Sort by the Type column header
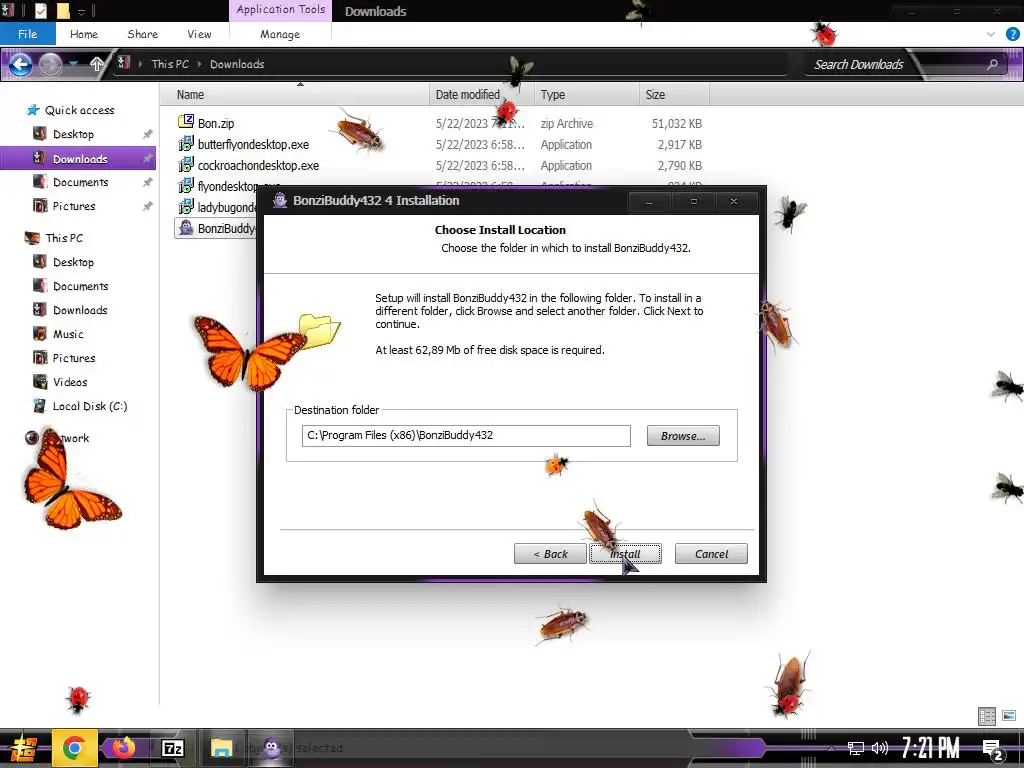Screen dimensions: 1024x768 click(586, 95)
